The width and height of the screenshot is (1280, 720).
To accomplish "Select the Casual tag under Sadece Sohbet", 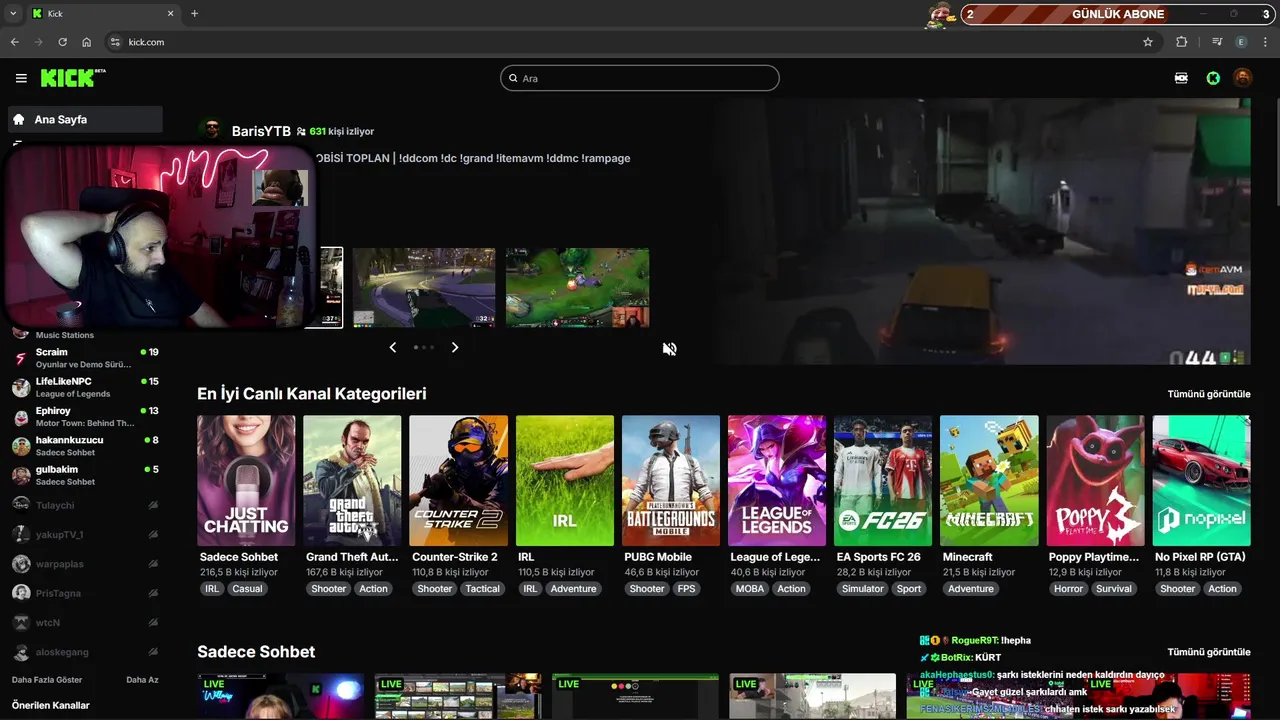I will coord(247,589).
